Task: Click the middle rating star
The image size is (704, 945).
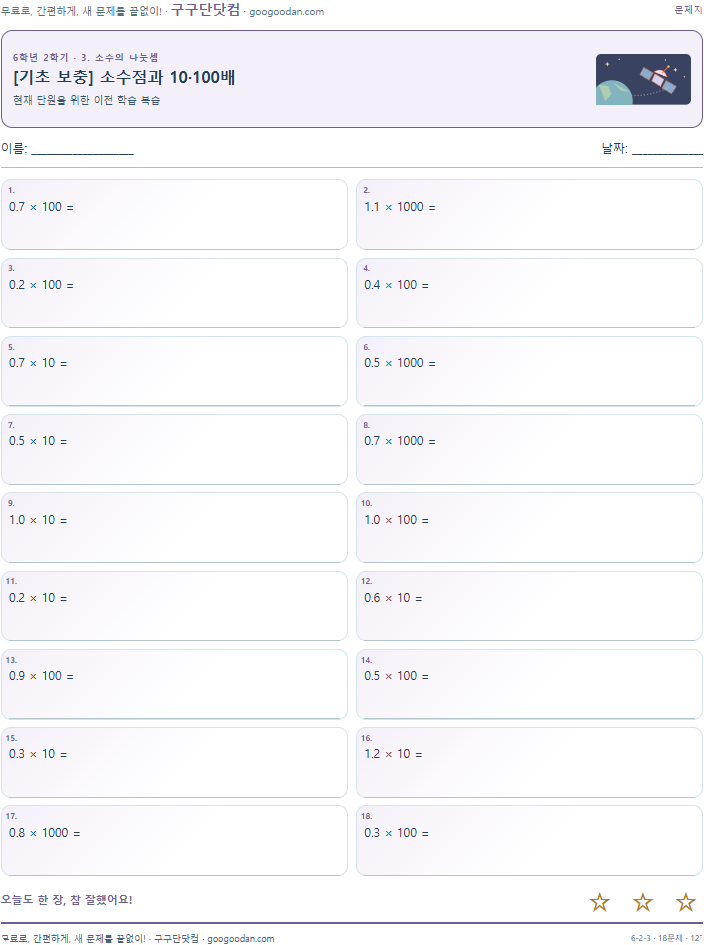Action: 643,902
